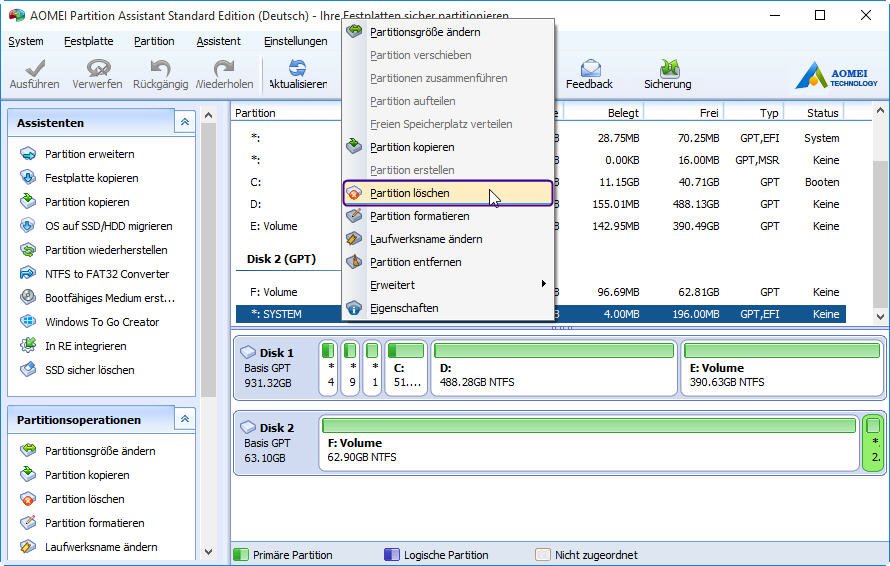Launch NTFS to FAT32 Converter
The height and width of the screenshot is (566, 890).
click(107, 274)
